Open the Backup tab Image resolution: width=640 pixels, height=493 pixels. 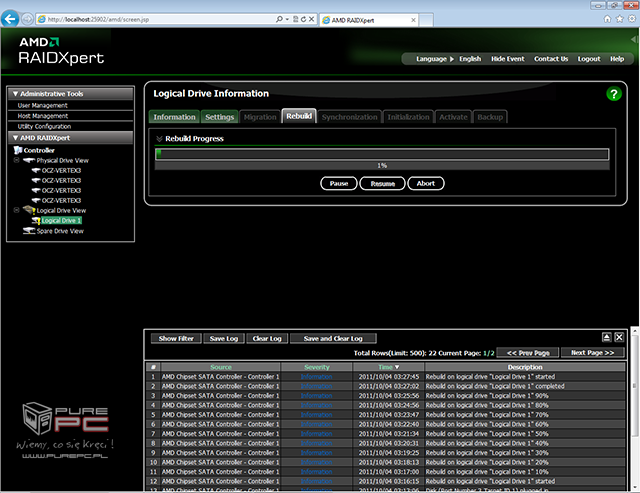pos(490,117)
